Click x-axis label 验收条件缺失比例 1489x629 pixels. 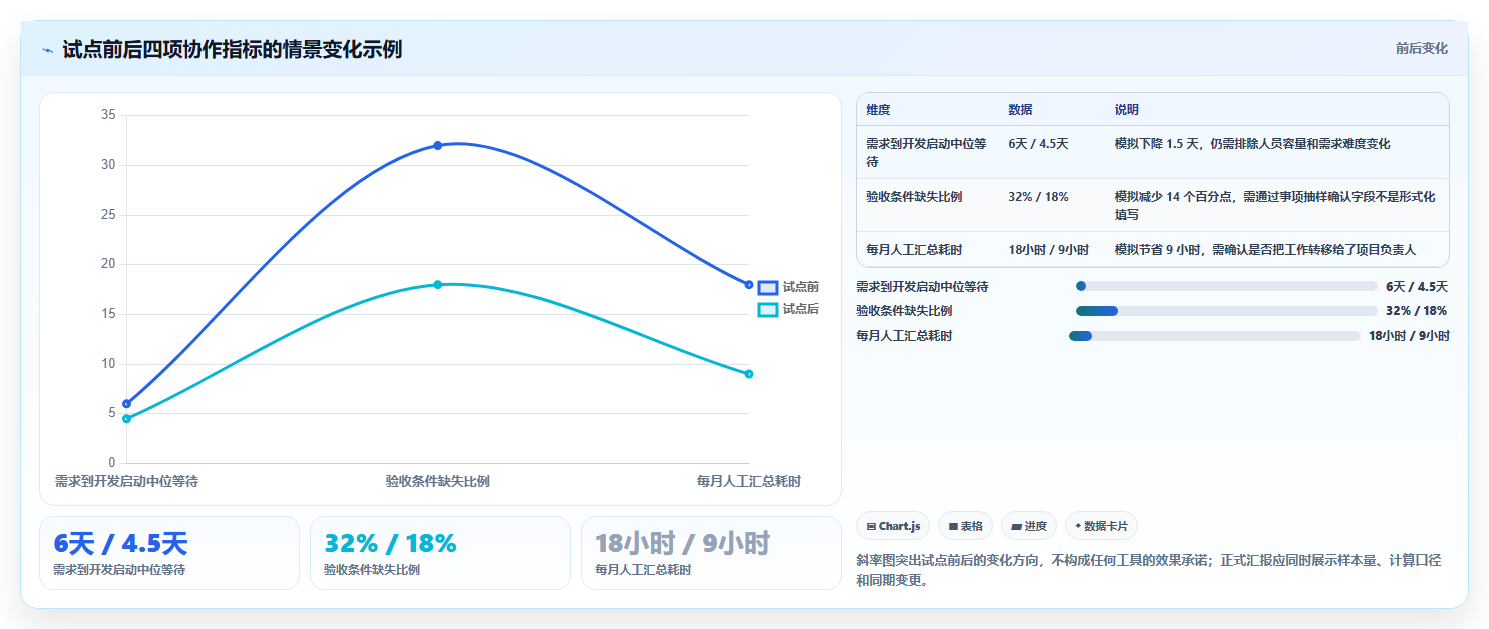point(437,481)
